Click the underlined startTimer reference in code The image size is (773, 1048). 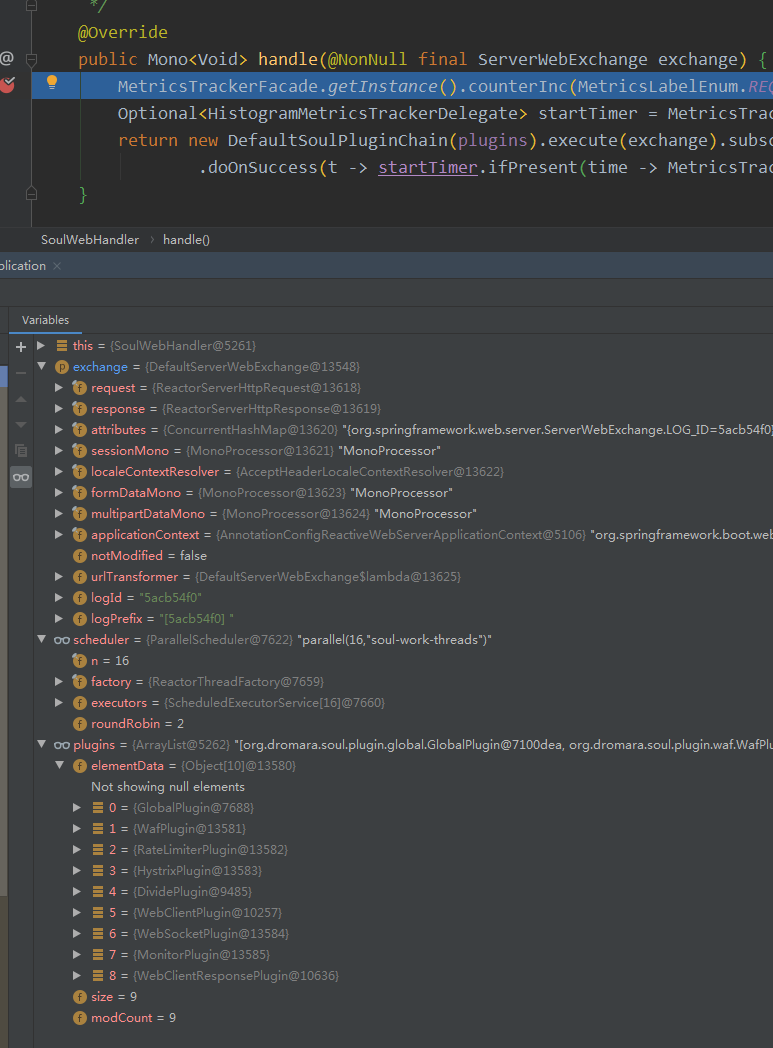pyautogui.click(x=428, y=167)
